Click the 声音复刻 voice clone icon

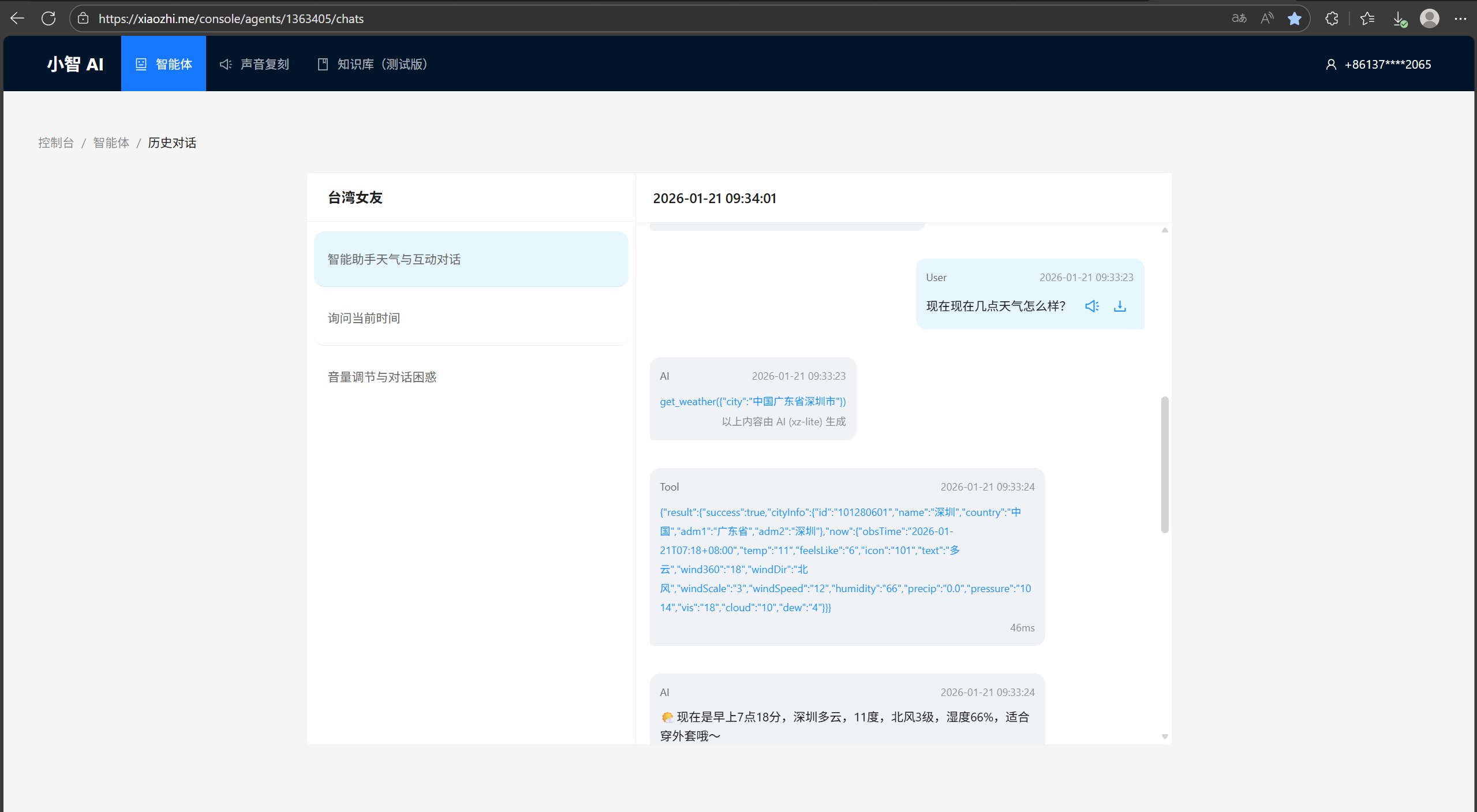point(225,63)
